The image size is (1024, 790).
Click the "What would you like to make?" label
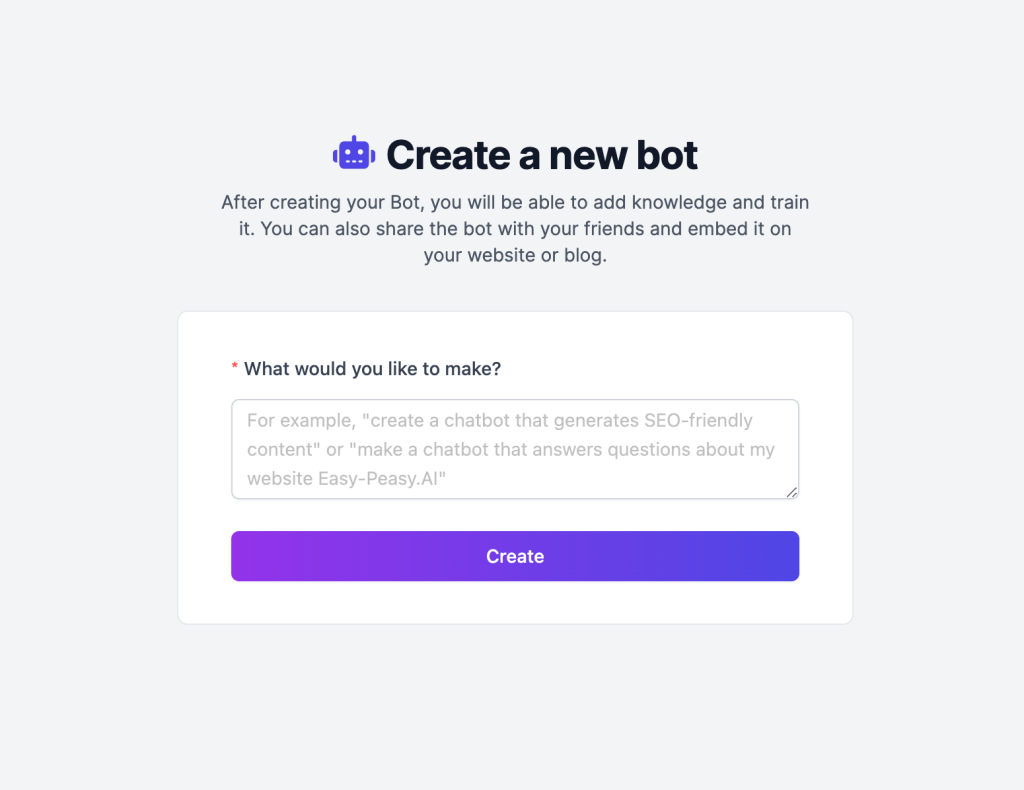point(372,369)
